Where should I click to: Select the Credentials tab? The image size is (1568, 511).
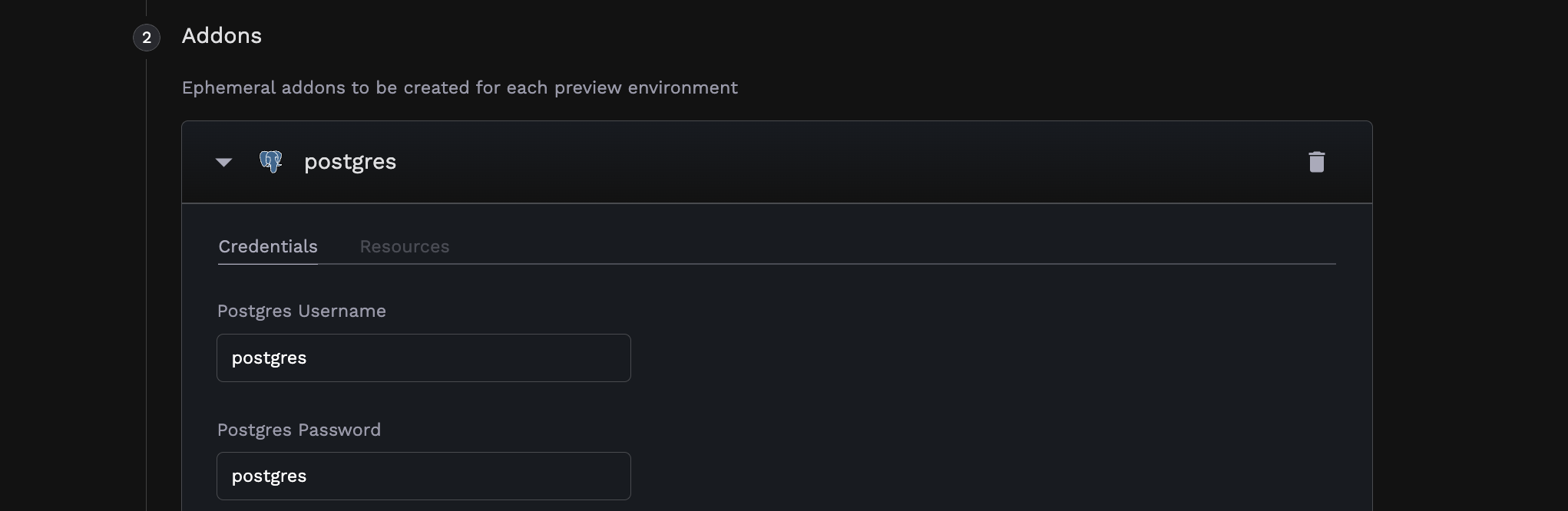(267, 246)
